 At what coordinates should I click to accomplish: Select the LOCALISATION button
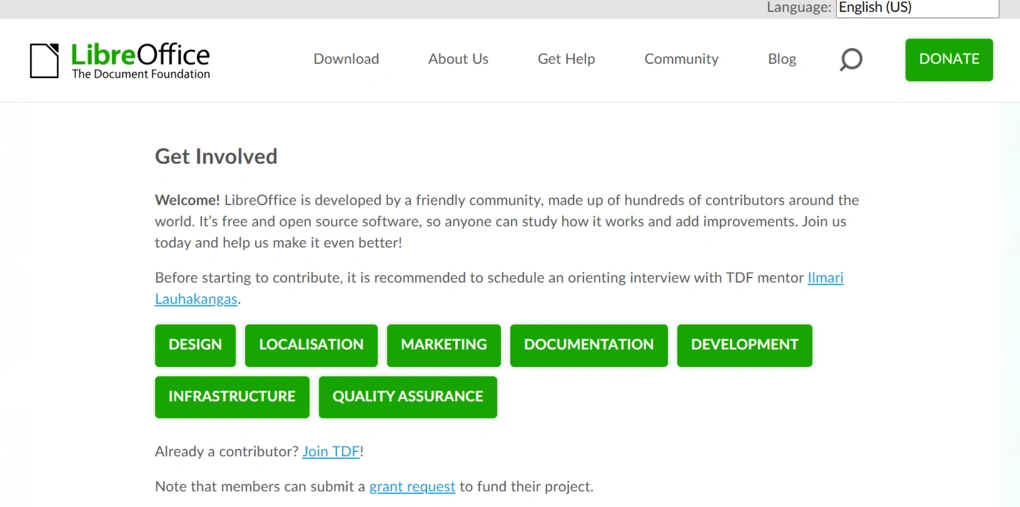[x=311, y=345]
